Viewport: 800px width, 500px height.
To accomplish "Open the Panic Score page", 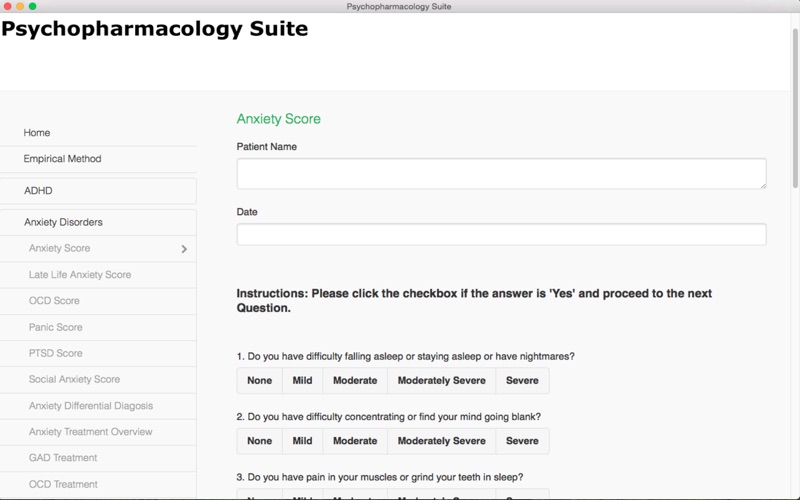I will pyautogui.click(x=56, y=328).
